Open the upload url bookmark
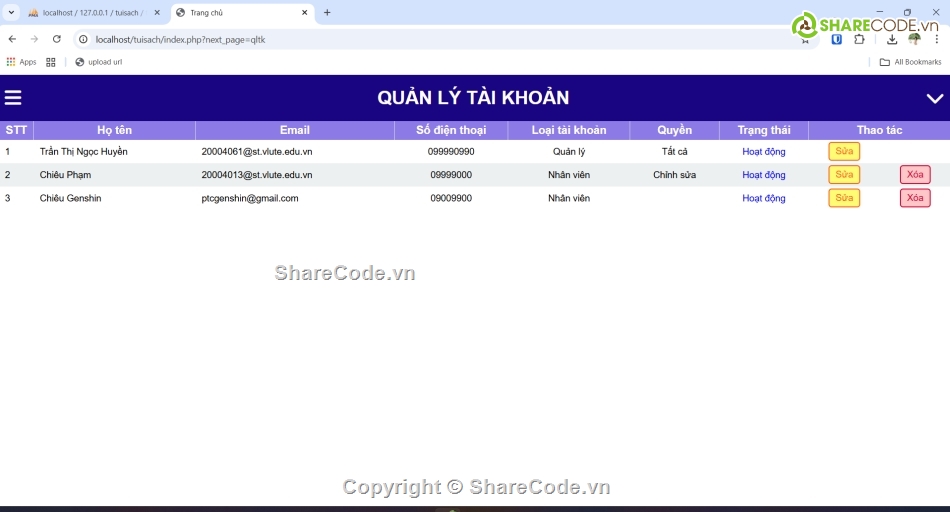This screenshot has height=512, width=950. [x=98, y=62]
